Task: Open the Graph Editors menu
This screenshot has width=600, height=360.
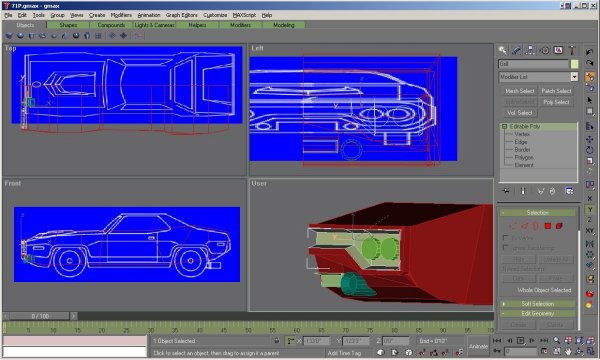Action: [182, 15]
